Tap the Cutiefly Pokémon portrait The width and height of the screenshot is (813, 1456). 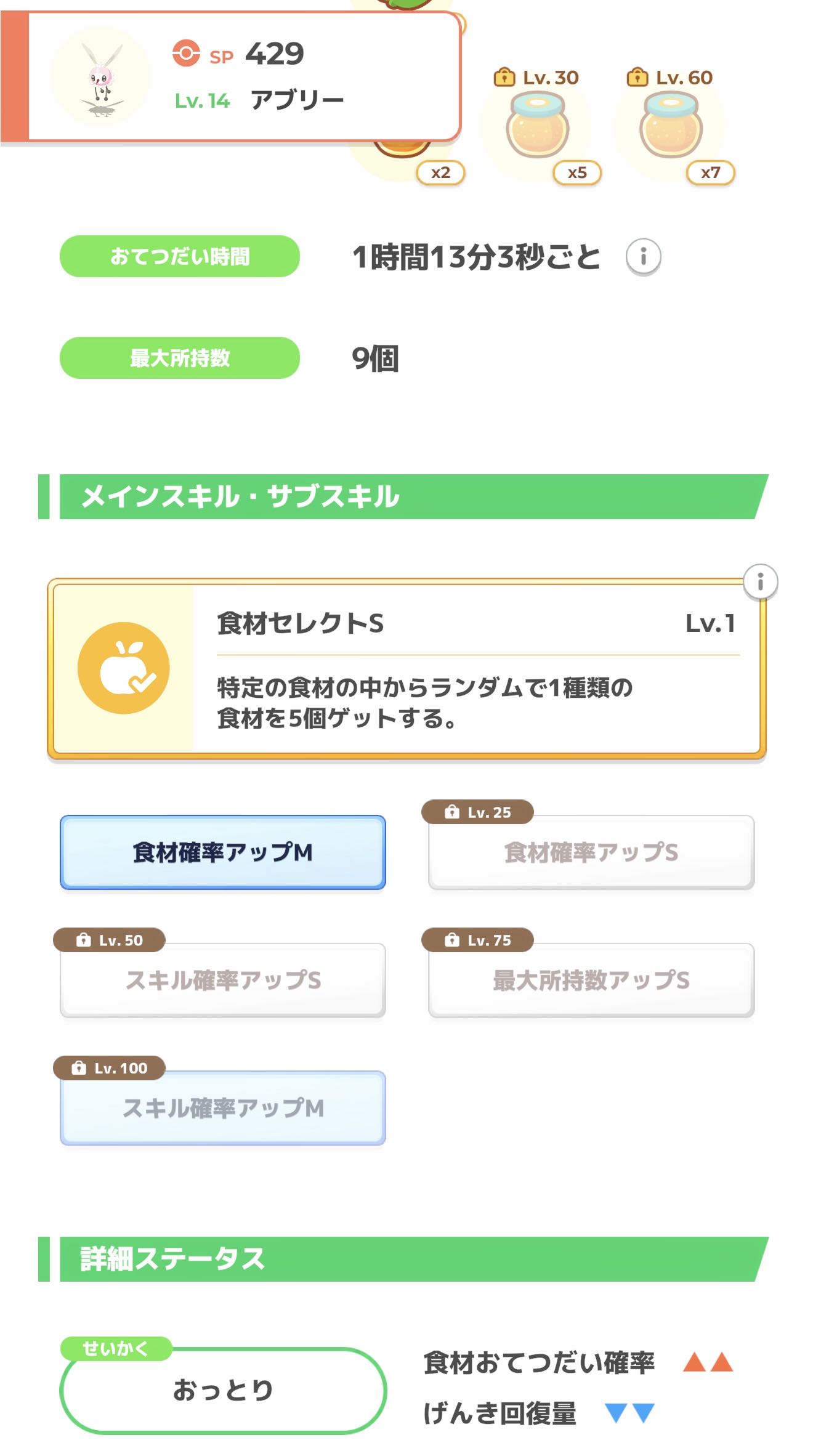coord(101,78)
